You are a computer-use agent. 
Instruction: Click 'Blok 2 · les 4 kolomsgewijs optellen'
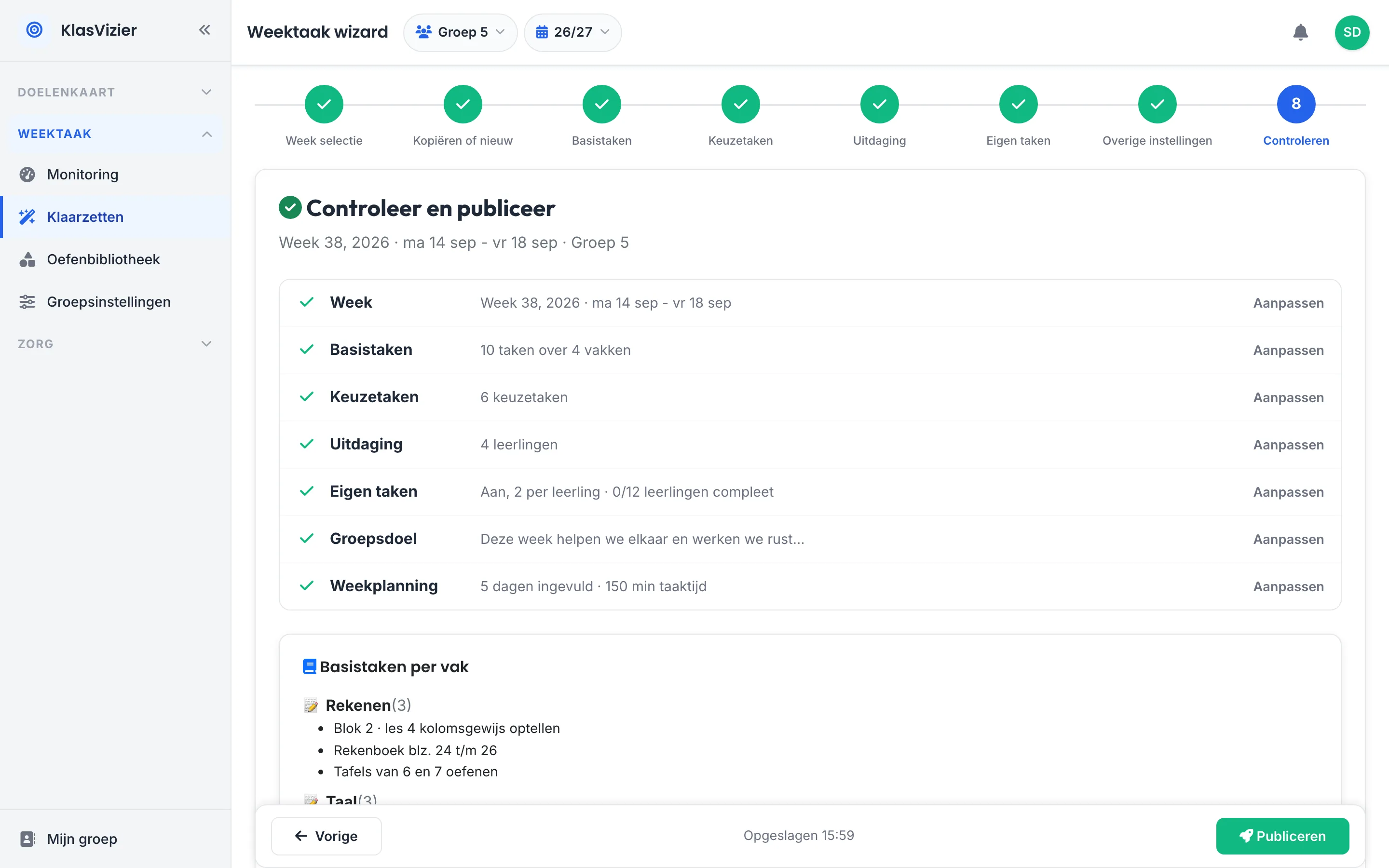[447, 729]
